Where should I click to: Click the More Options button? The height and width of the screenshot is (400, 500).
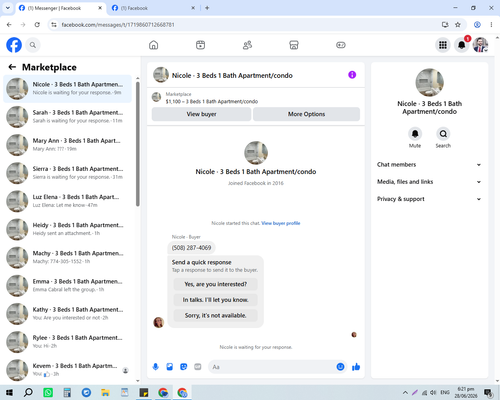306,114
